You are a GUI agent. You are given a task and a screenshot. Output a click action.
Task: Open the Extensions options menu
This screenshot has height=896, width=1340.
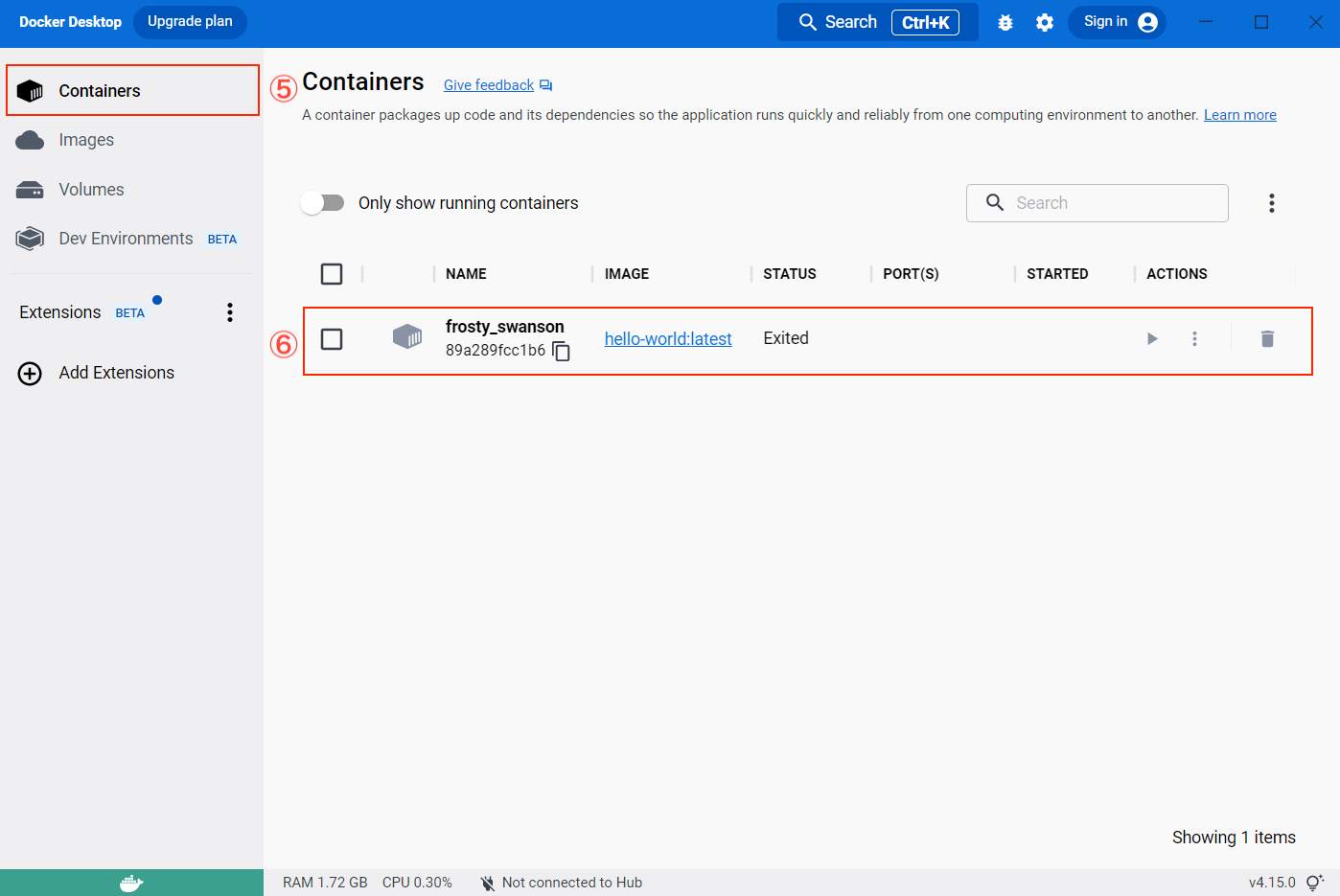pyautogui.click(x=230, y=312)
